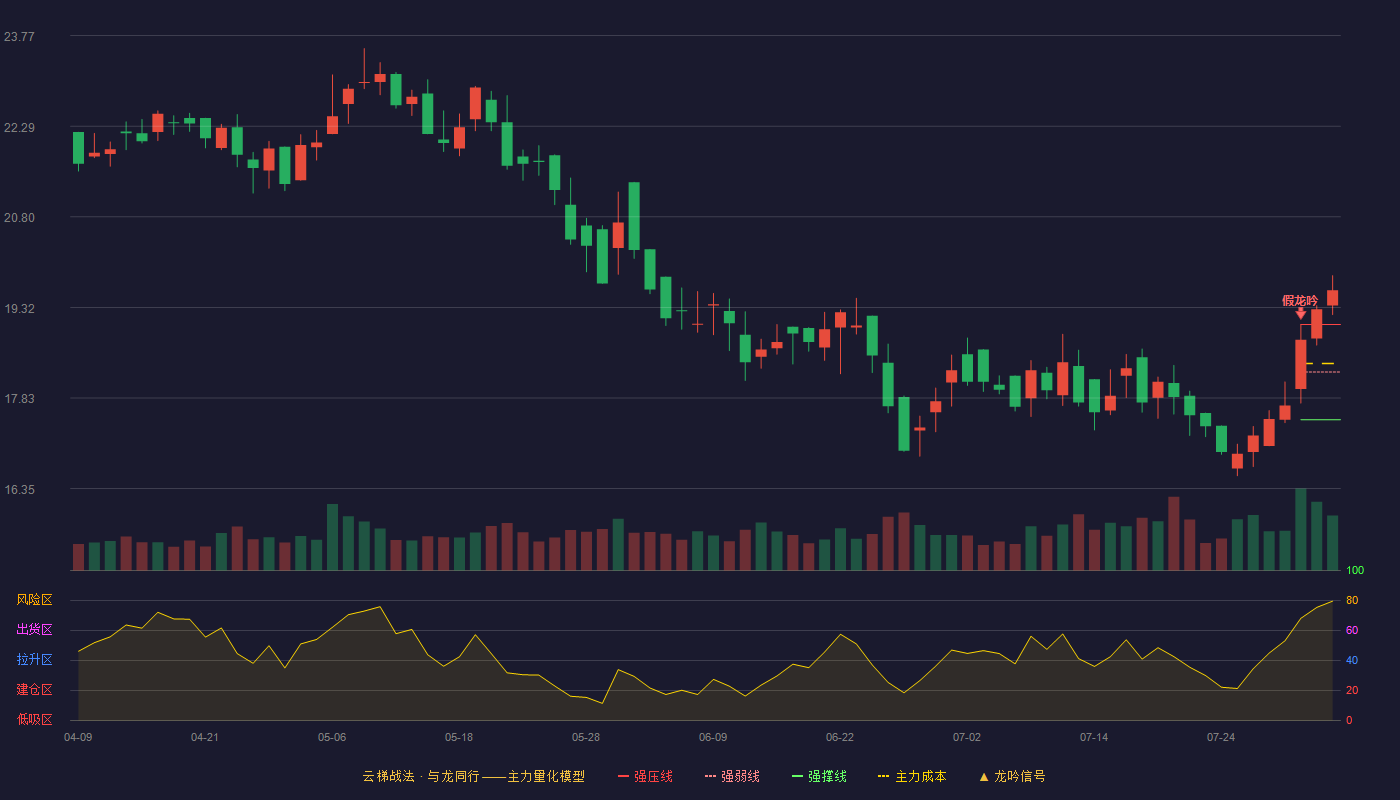Select the 低吸区 zone label

point(34,719)
